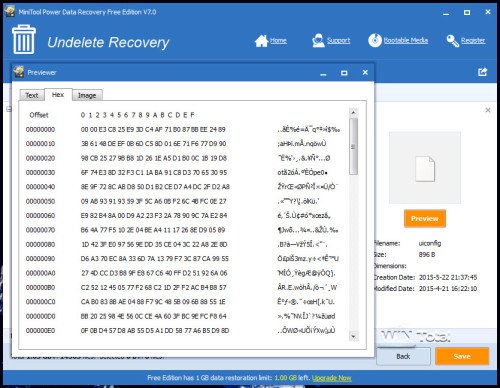The height and width of the screenshot is (388, 500).
Task: Click the Support person icon
Action: click(x=318, y=41)
